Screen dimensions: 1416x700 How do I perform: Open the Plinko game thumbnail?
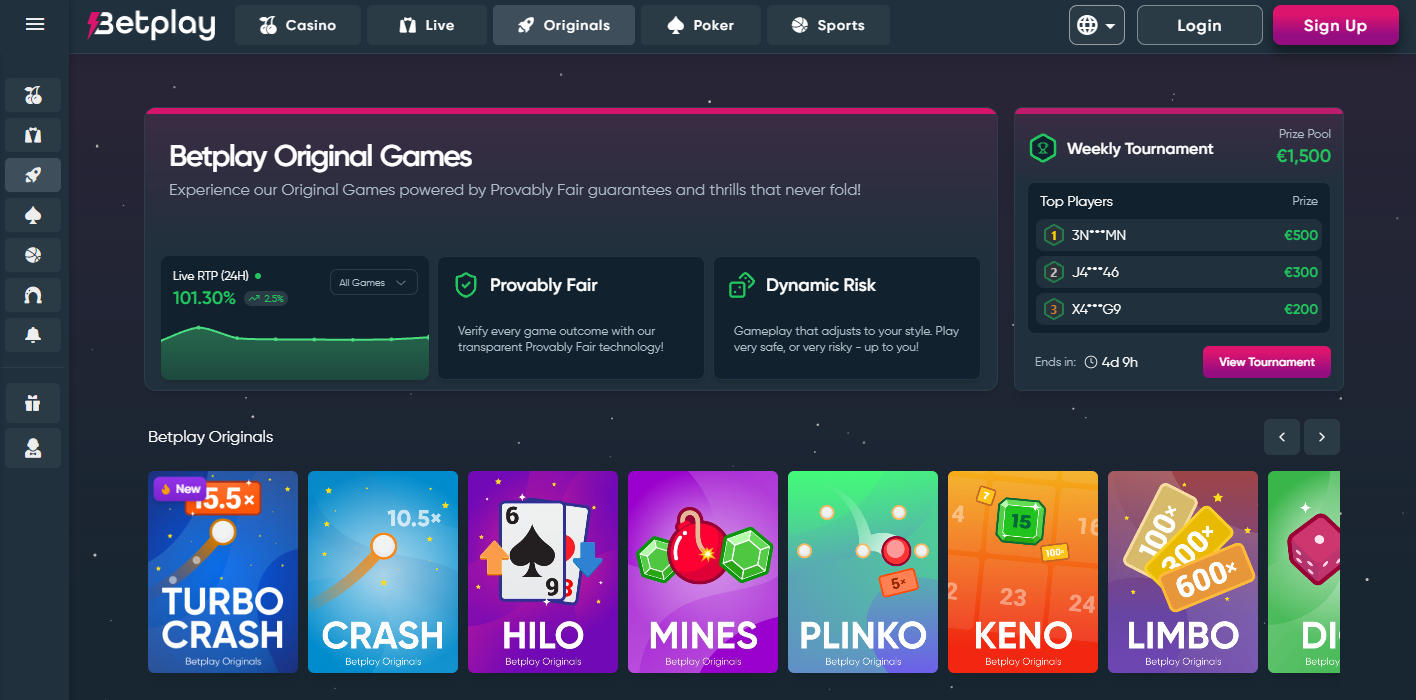(x=863, y=572)
